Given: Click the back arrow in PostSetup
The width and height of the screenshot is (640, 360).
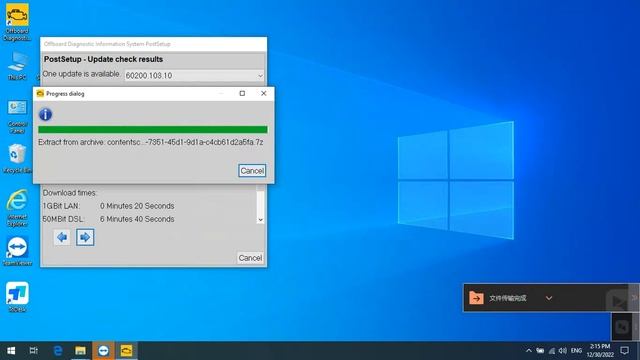Looking at the screenshot, I should tap(62, 237).
